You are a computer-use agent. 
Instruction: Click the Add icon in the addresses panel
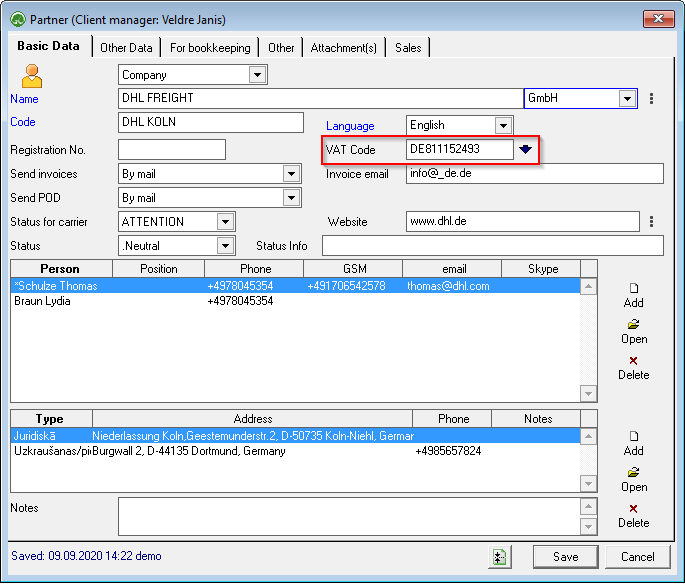tap(633, 436)
